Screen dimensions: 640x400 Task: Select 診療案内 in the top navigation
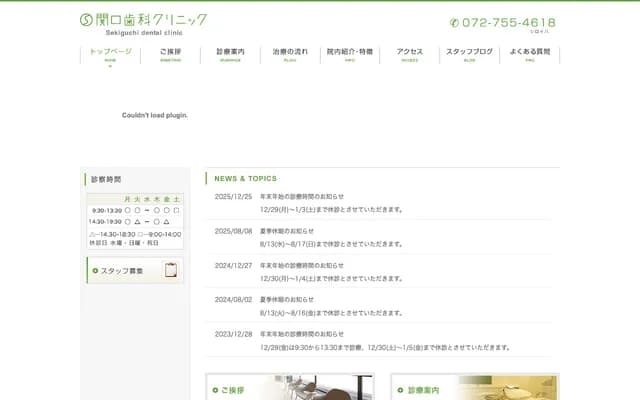pos(230,54)
